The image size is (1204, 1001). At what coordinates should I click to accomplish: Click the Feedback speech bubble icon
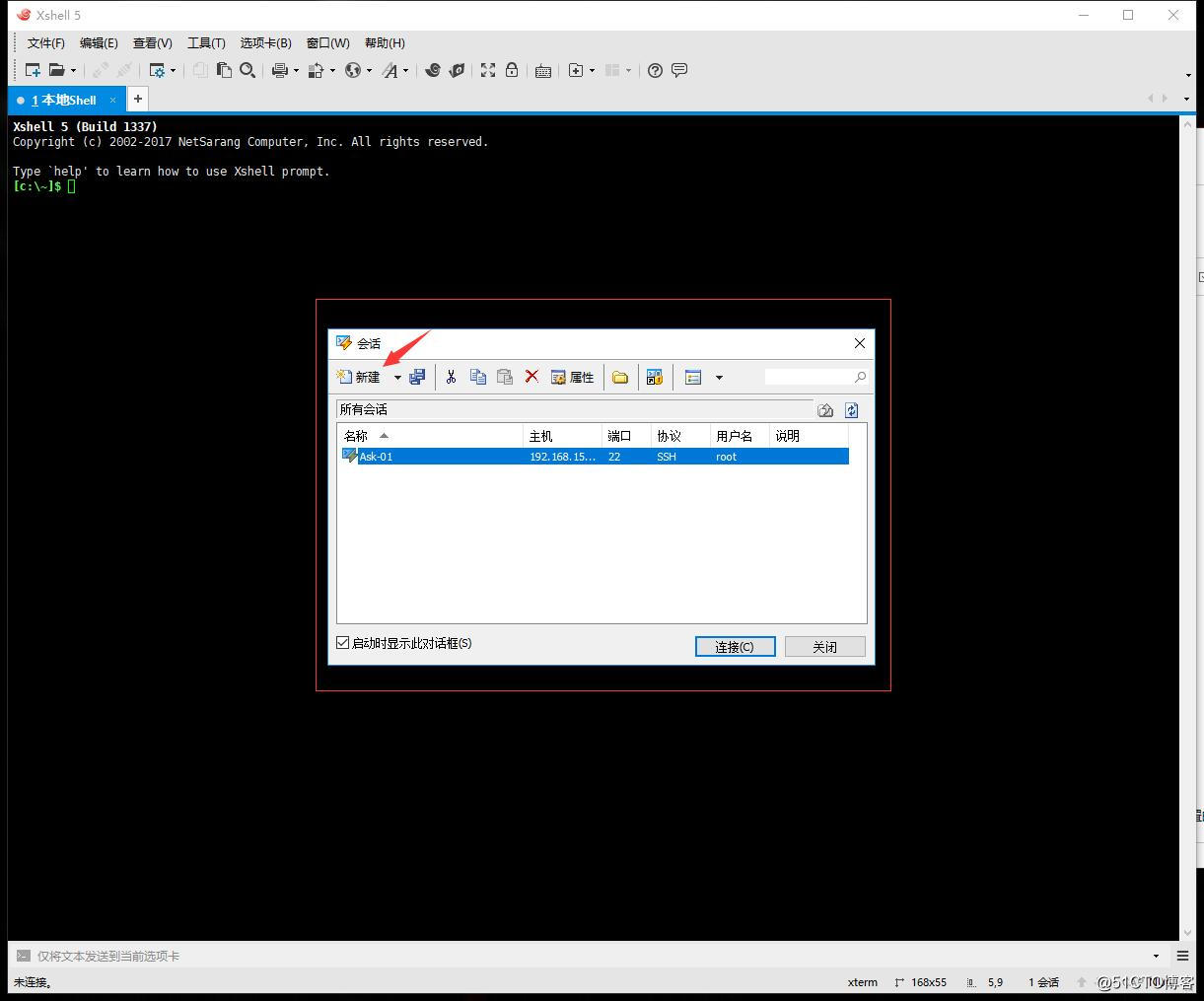coord(679,70)
